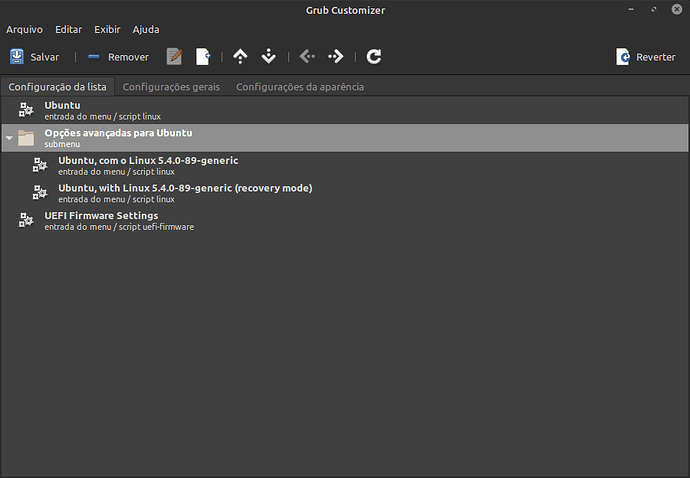
Task: Switch to the Configurações da aparência tab
Action: coord(300,87)
